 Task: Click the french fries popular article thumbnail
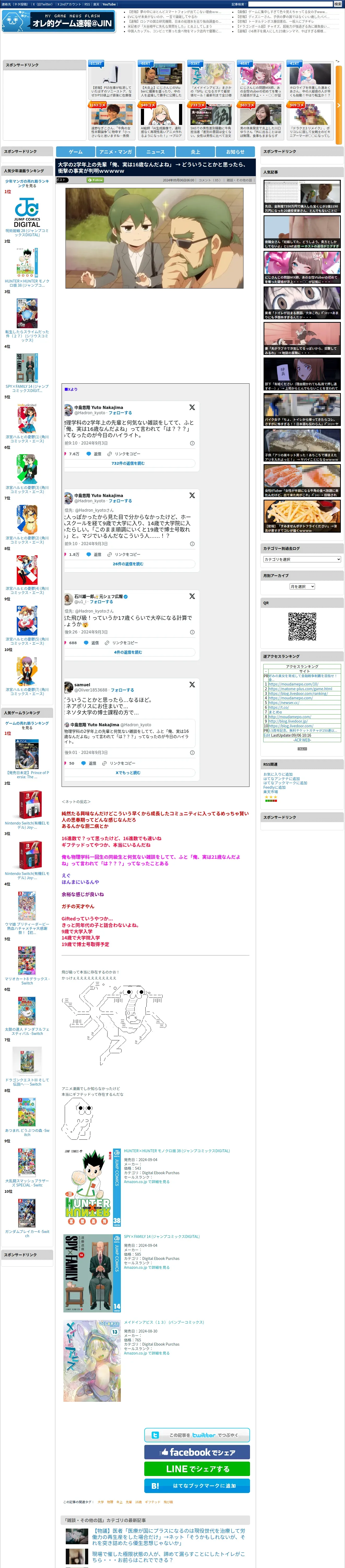pos(302,517)
